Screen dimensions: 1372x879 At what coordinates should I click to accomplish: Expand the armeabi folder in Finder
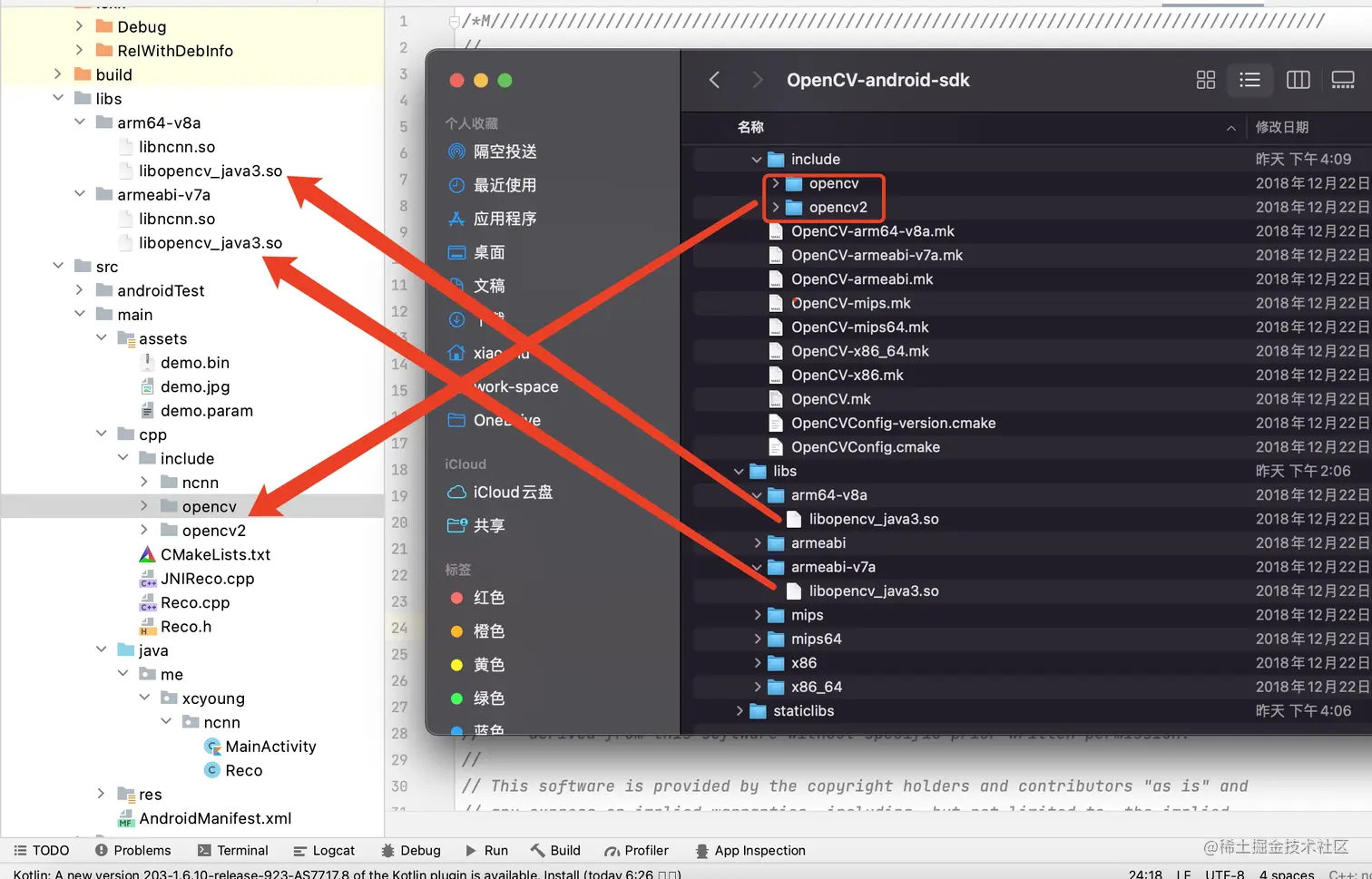757,542
